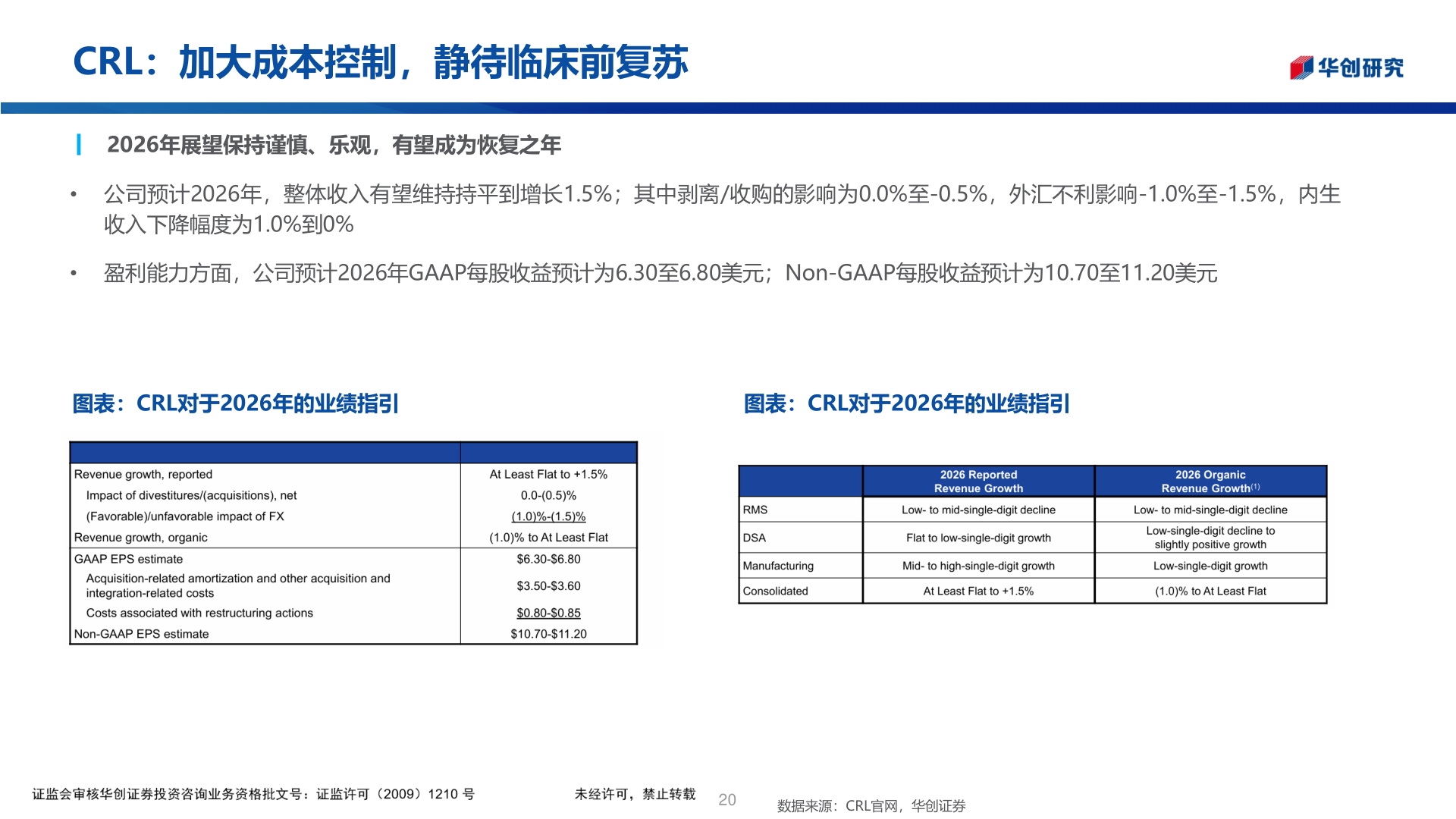The width and height of the screenshot is (1456, 819).
Task: Click the footer text 数据来源：CRL官网，华创证券
Action: click(x=870, y=806)
